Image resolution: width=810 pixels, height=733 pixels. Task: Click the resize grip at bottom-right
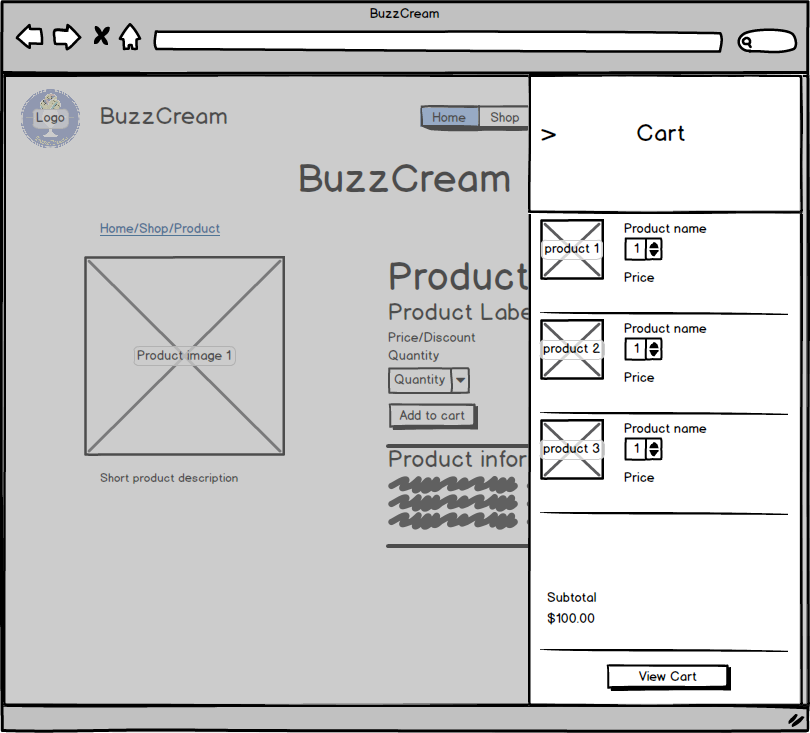click(x=795, y=722)
